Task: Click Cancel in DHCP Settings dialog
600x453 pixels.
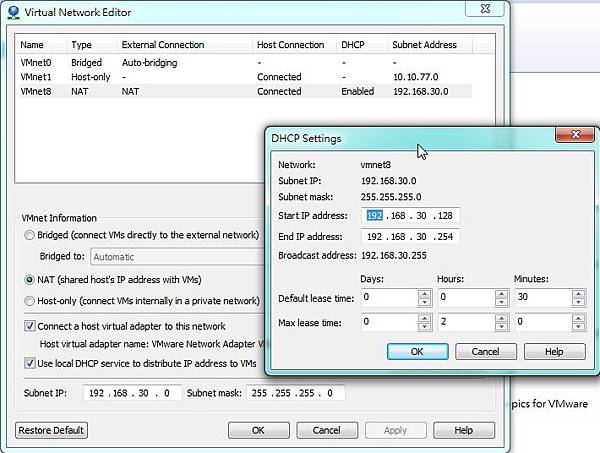Action: [486, 351]
